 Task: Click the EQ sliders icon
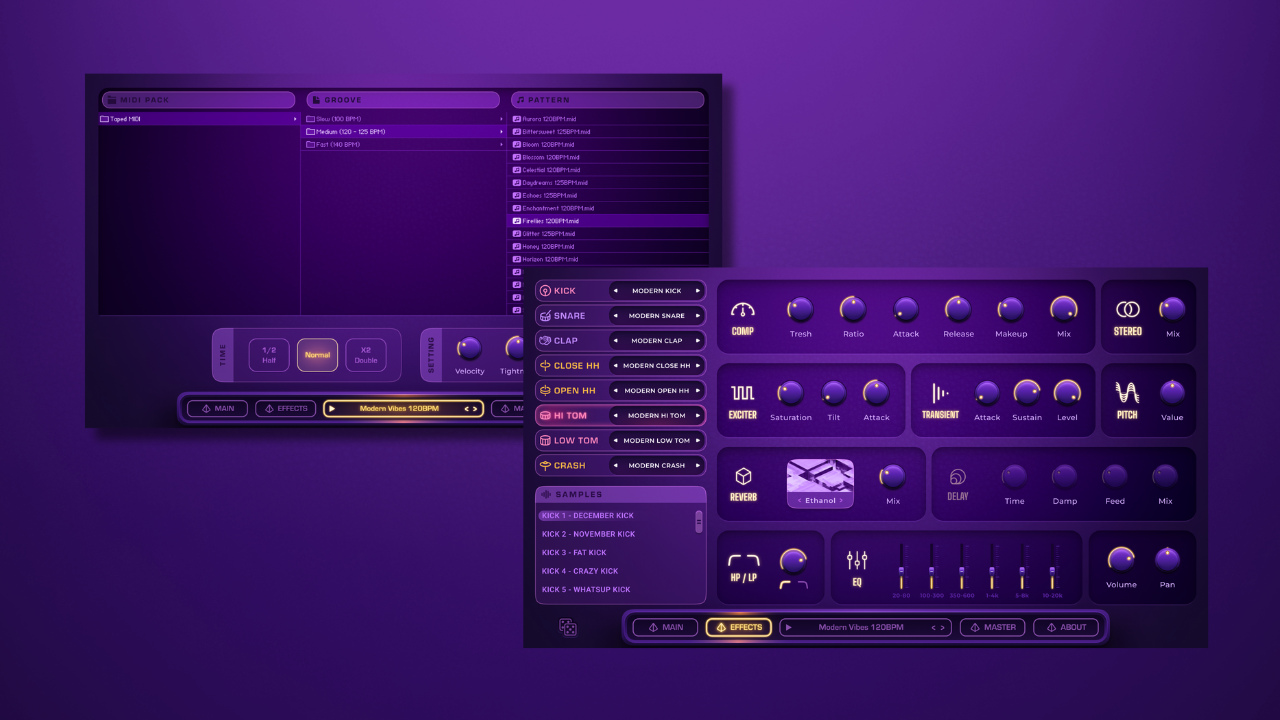point(857,560)
